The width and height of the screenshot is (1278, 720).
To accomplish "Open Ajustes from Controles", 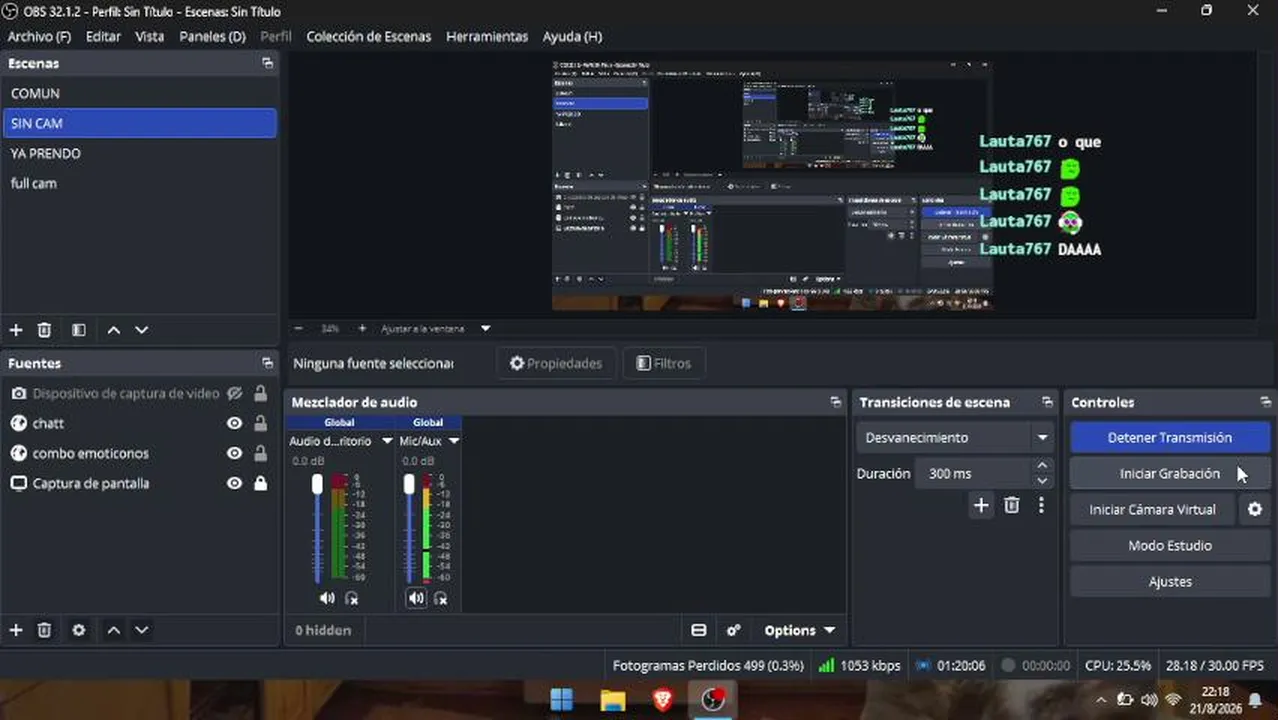I will [x=1170, y=582].
